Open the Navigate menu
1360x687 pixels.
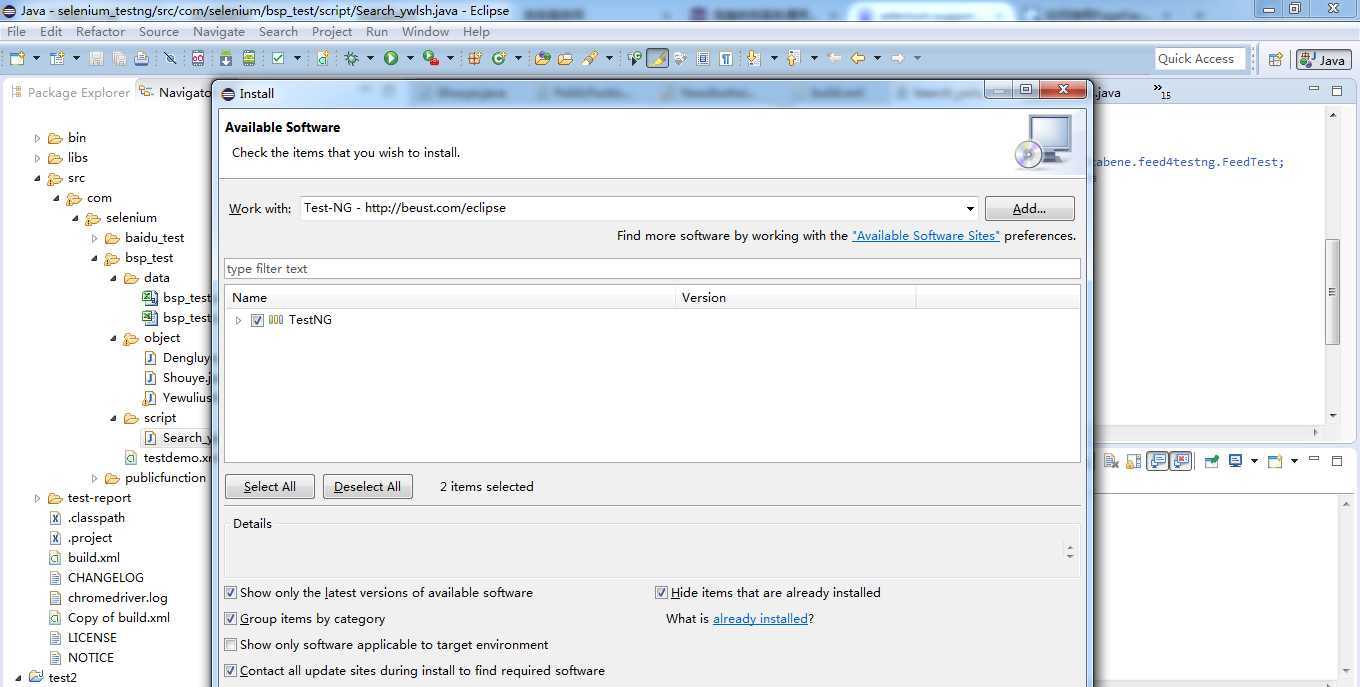219,31
